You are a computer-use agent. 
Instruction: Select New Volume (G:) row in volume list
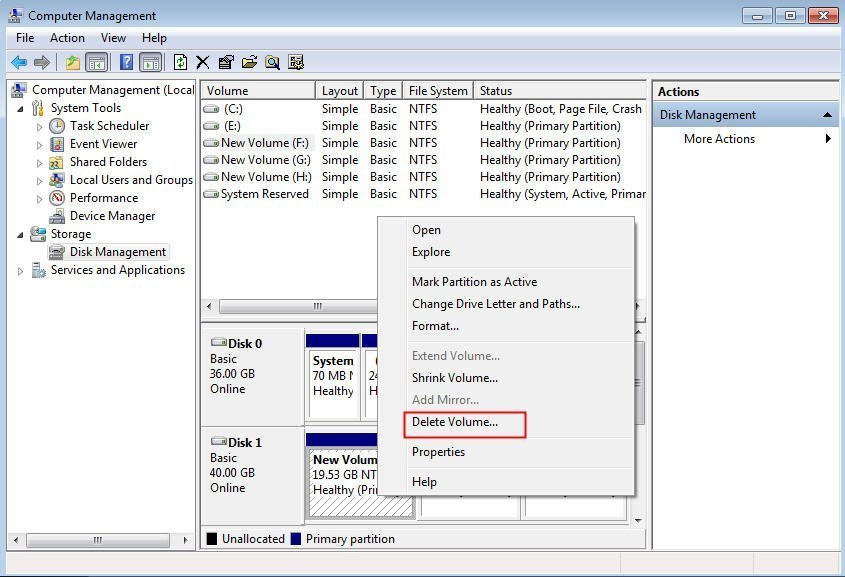coord(424,160)
